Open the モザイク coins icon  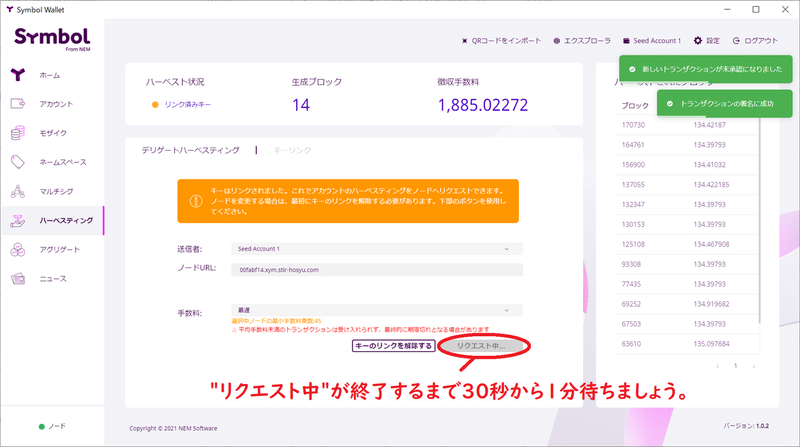click(18, 133)
